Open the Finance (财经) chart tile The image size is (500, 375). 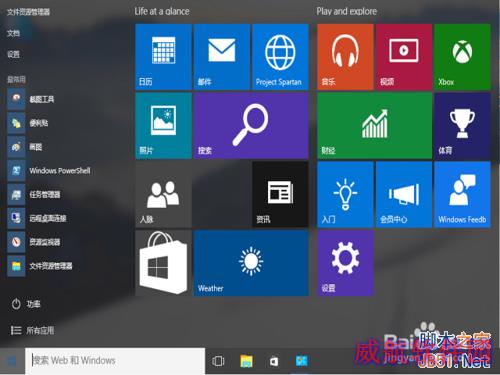375,125
